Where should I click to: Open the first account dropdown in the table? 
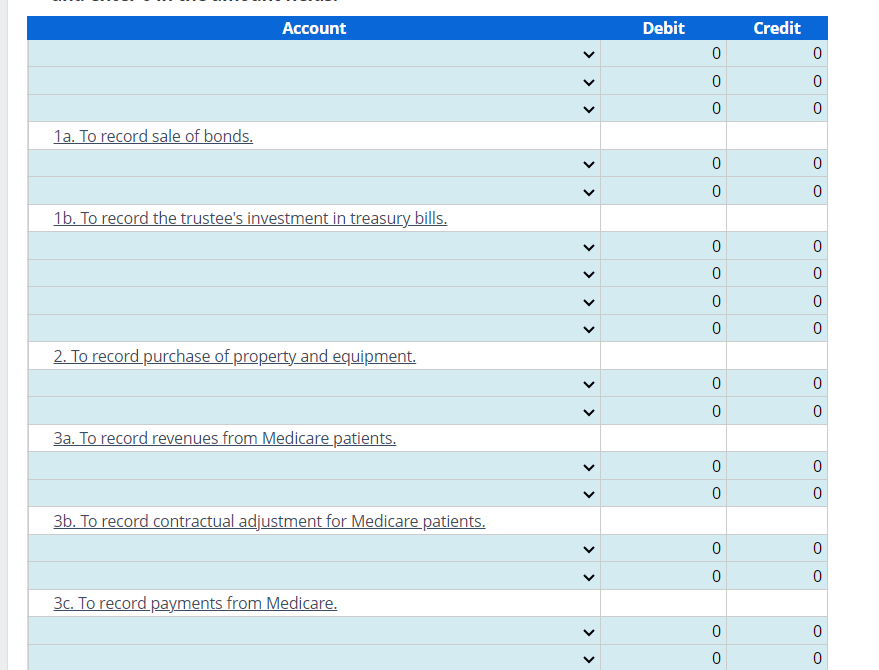tap(589, 54)
